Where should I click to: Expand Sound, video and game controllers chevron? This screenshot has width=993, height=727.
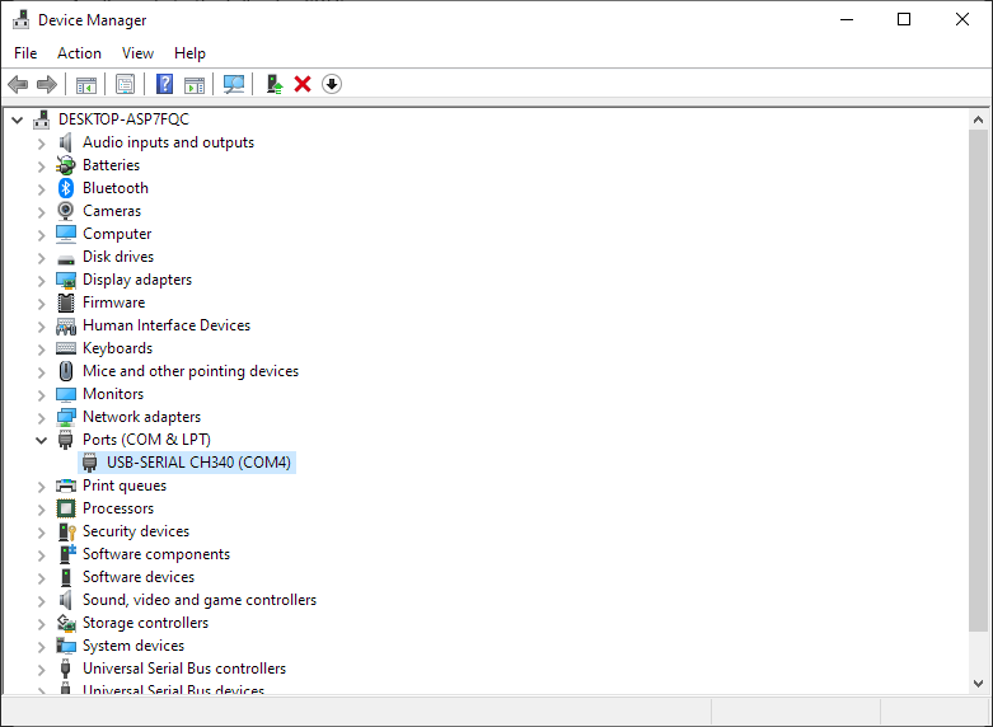(x=41, y=602)
